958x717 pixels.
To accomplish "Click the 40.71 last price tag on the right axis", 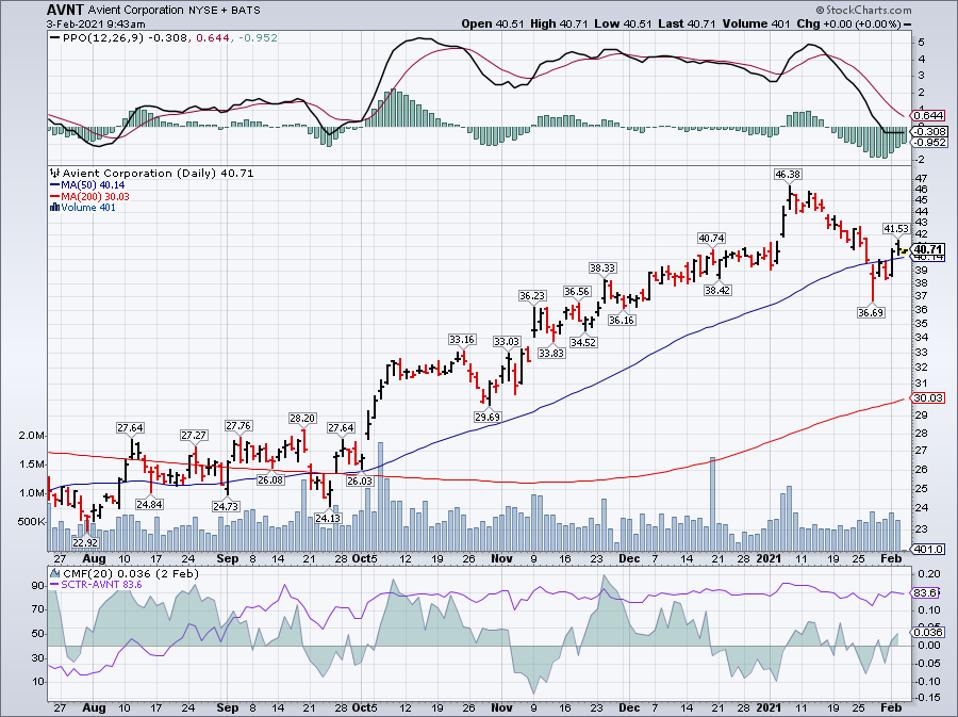I will [929, 249].
